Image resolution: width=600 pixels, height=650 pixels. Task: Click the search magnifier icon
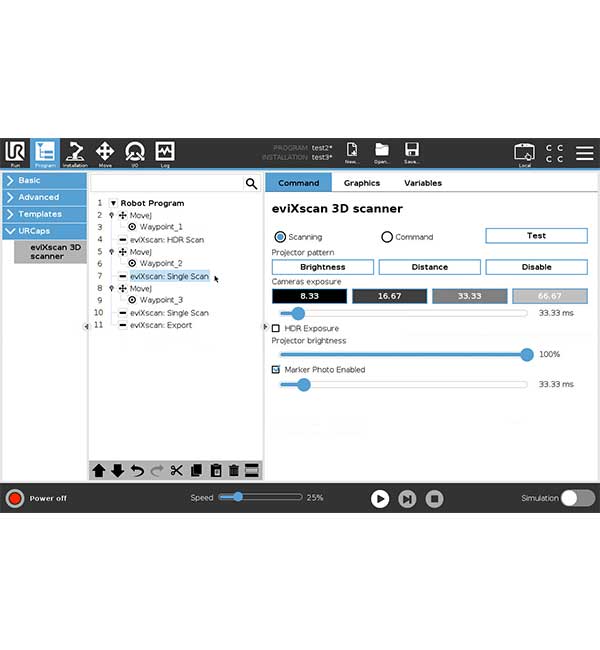251,184
